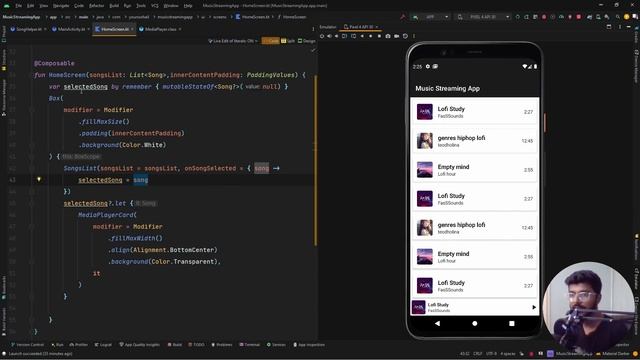Click the Make Project hammer icon

403,17
